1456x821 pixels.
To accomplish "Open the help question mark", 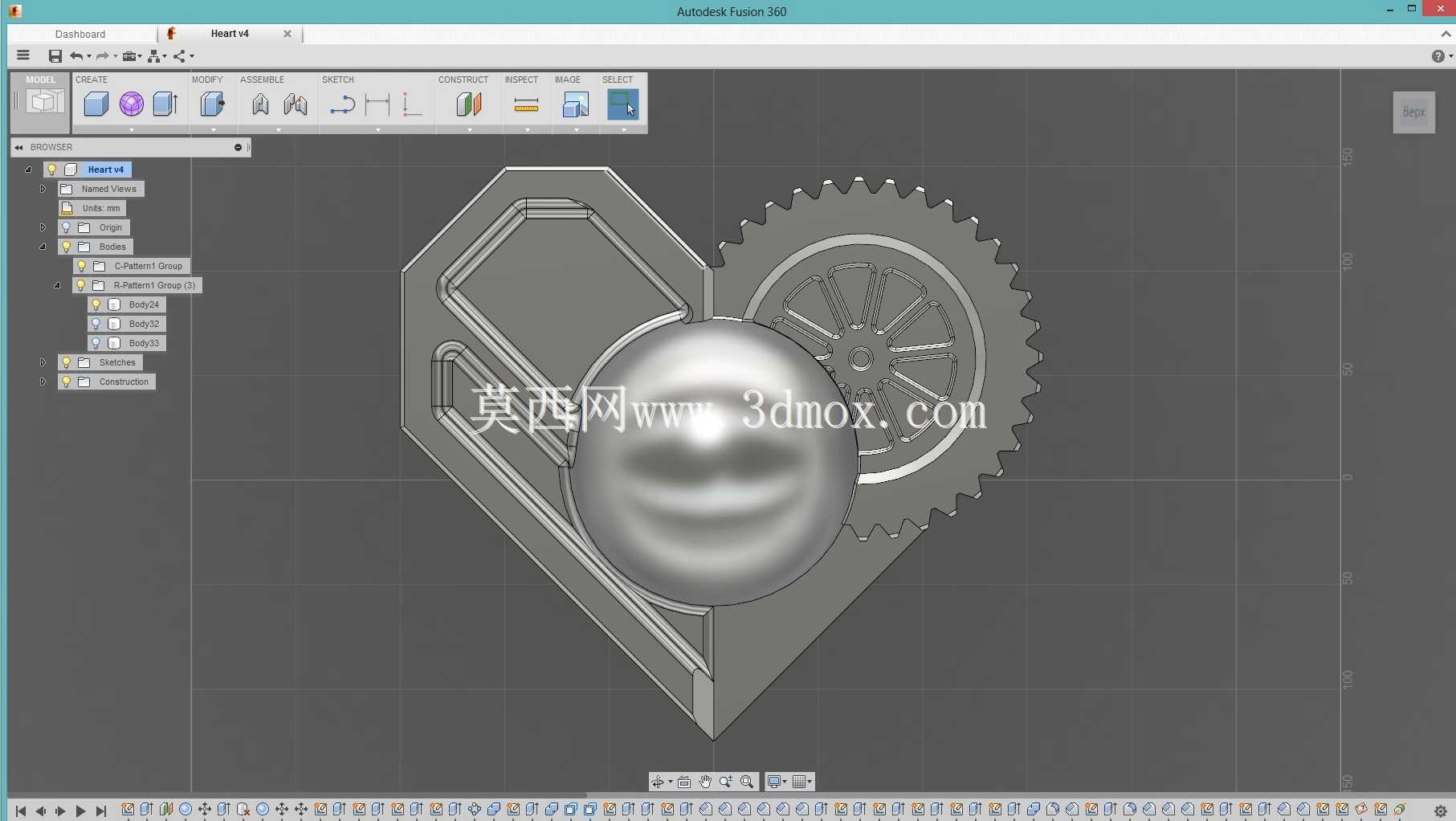I will [x=1438, y=55].
